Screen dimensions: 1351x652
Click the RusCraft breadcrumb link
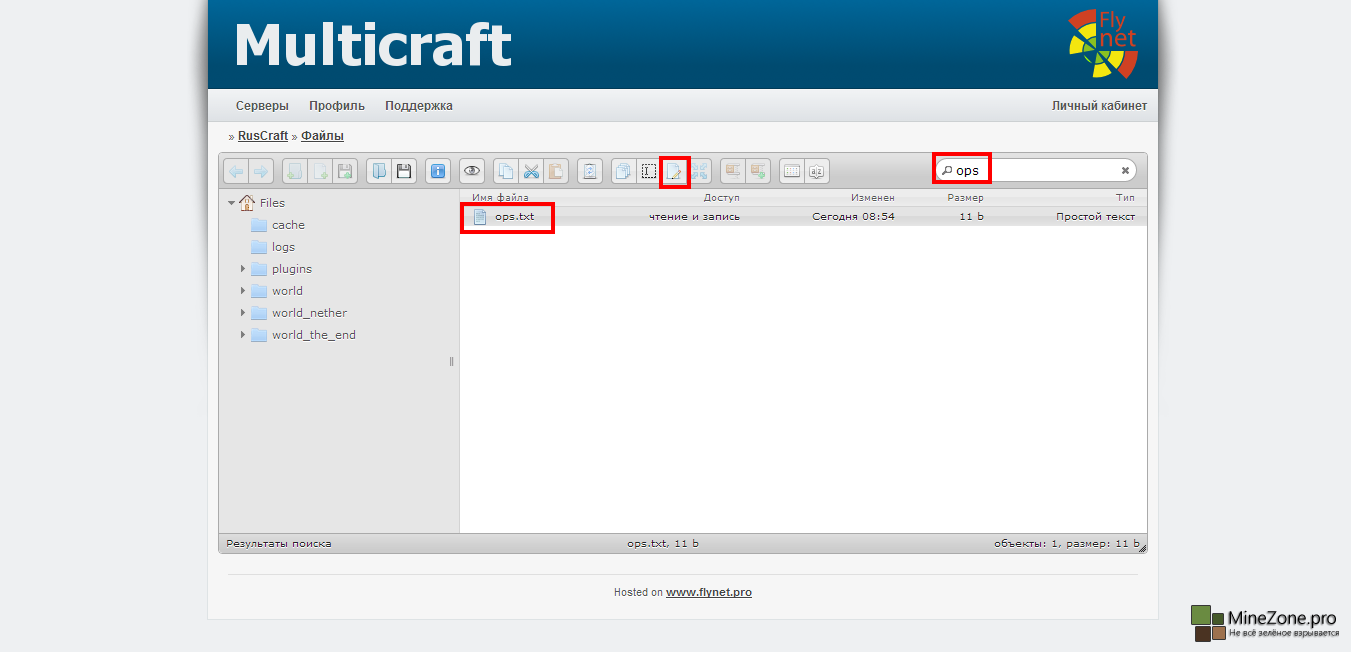coord(262,136)
